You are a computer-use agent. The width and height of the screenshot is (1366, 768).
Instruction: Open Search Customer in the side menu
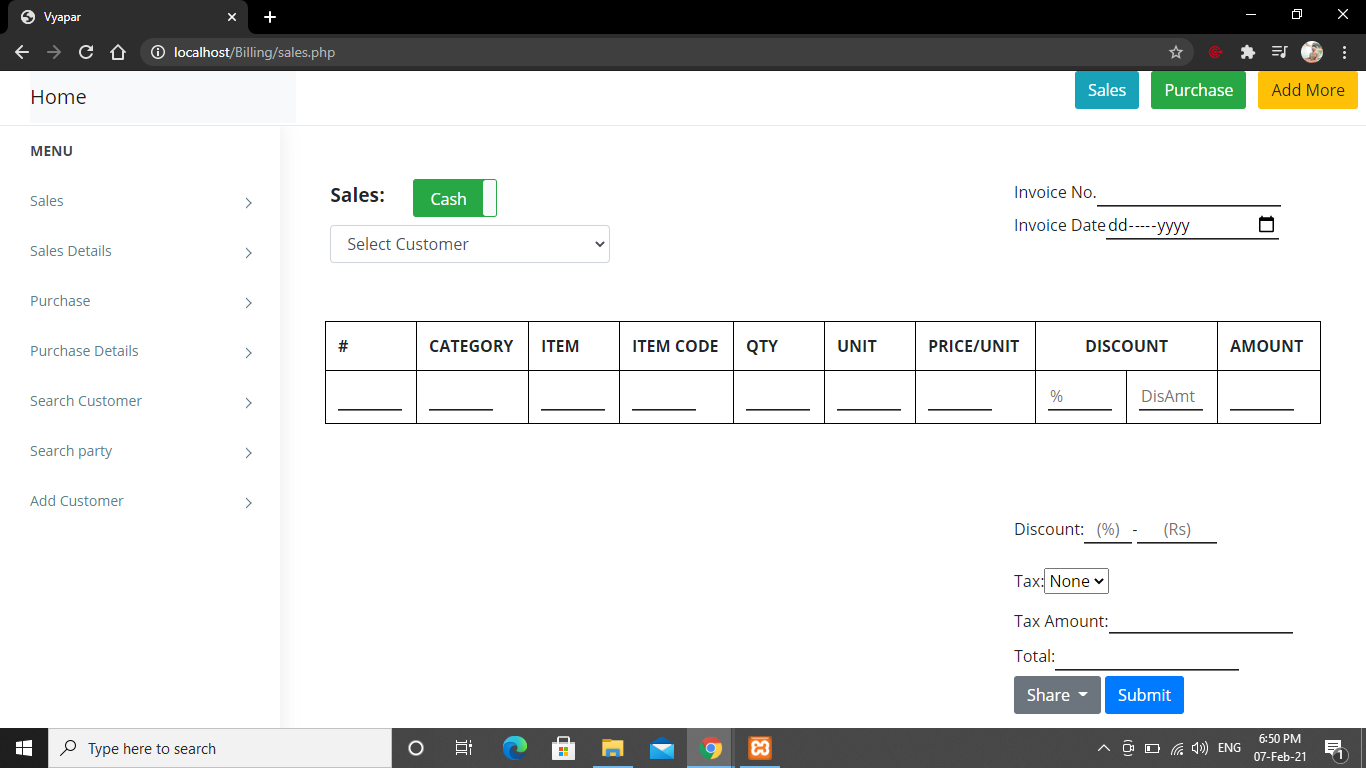pyautogui.click(x=86, y=401)
